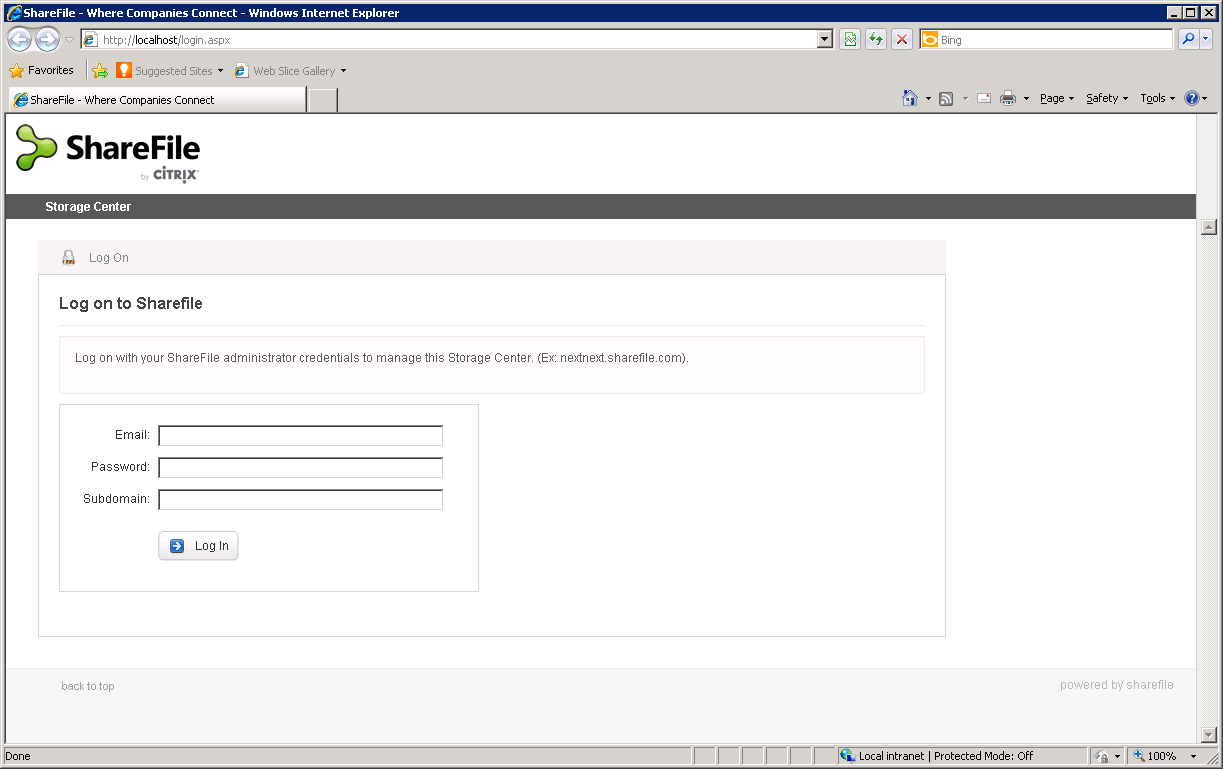Screen dimensions: 1223x769
Task: Expand printer options dropdown arrow
Action: [1026, 98]
